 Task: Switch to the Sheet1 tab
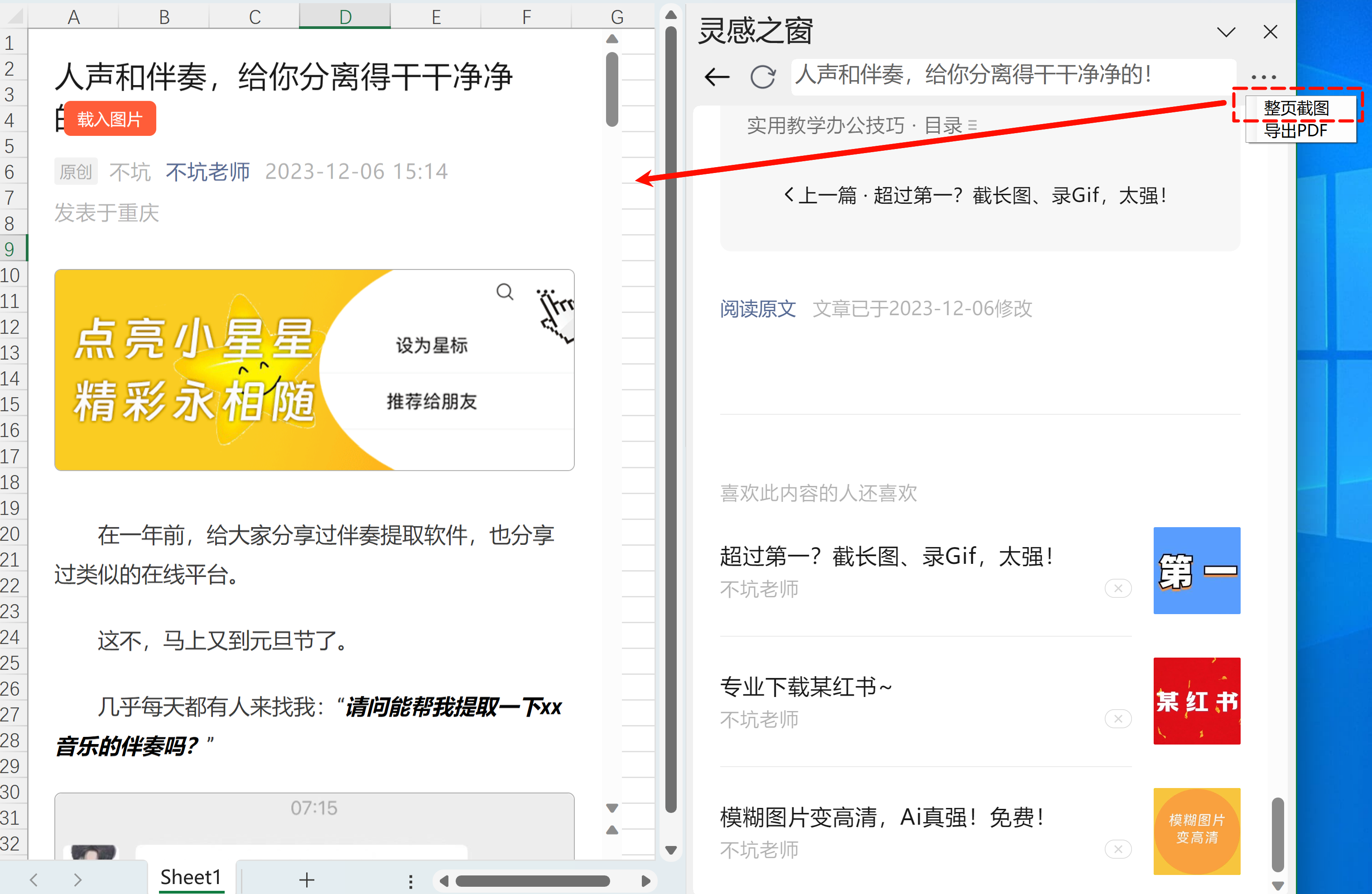tap(191, 877)
